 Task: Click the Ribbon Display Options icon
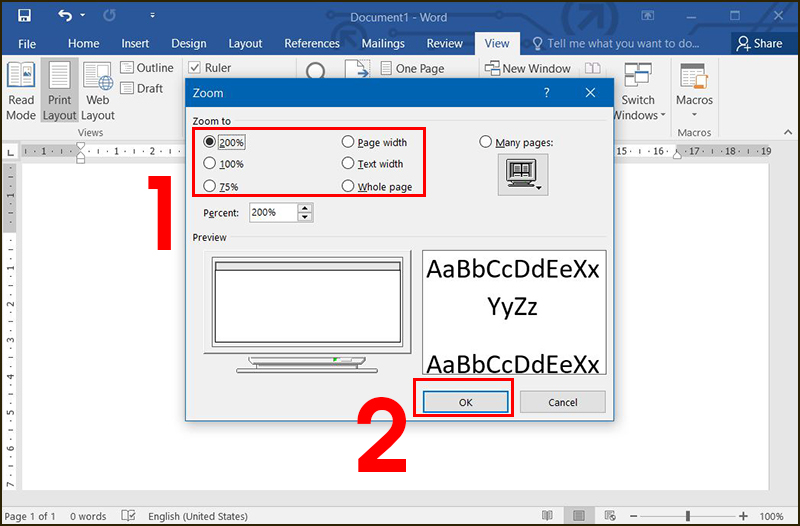point(647,16)
